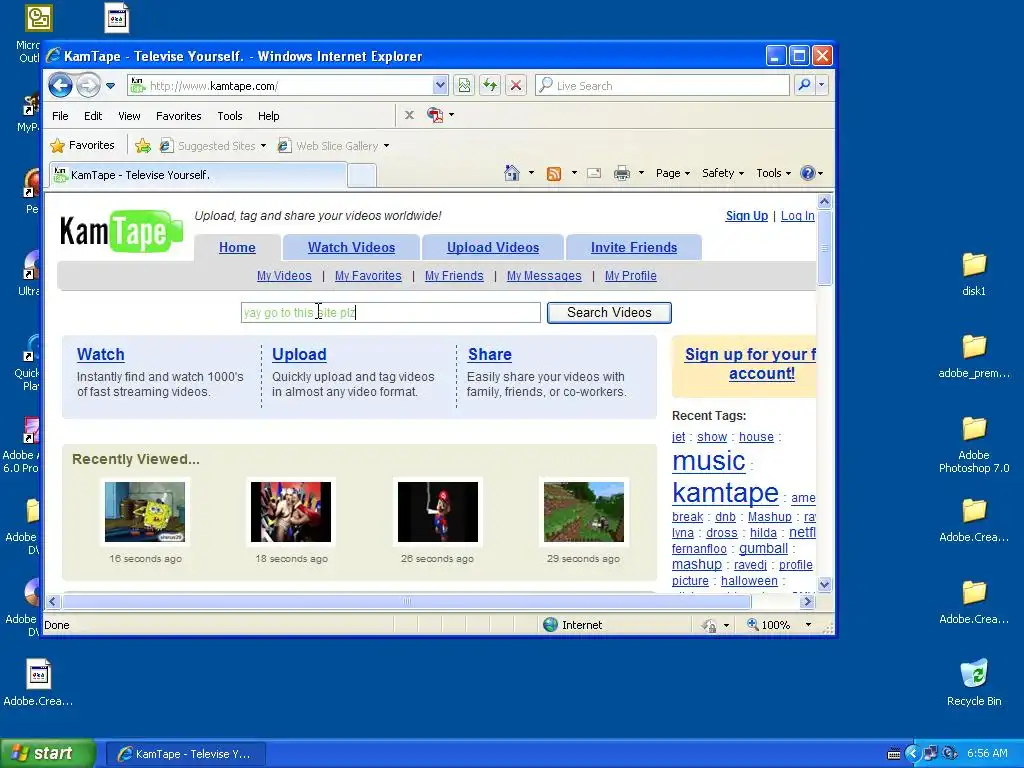
Task: Open the search provider dropdown arrow
Action: [822, 85]
